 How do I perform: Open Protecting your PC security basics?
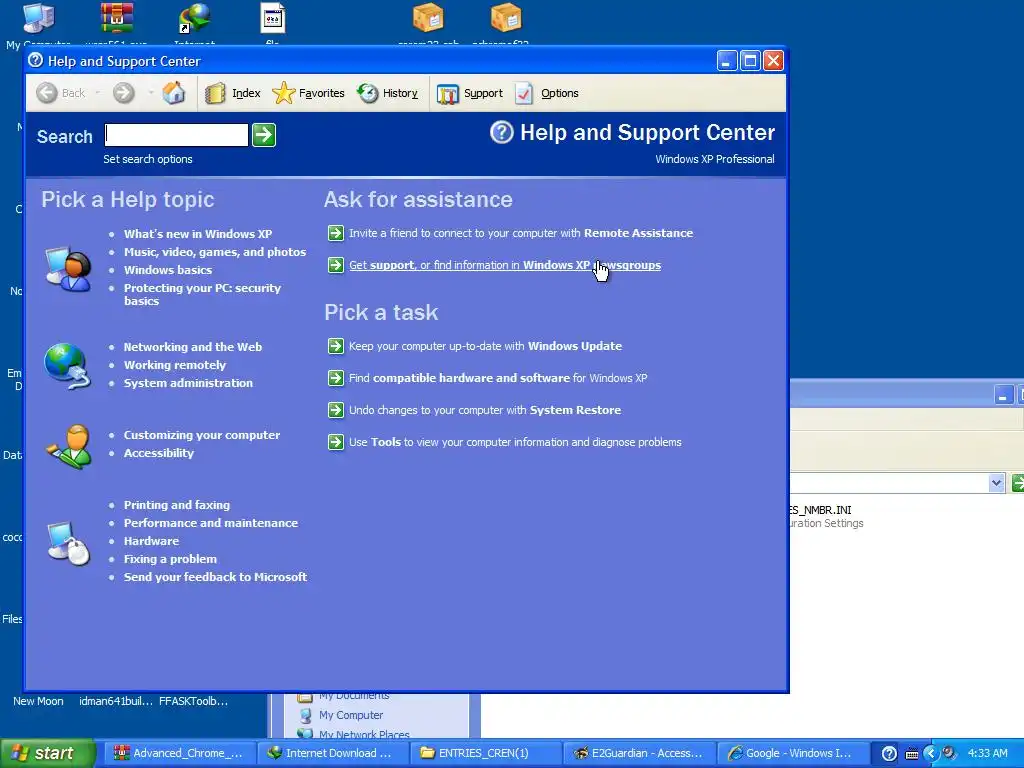pos(202,295)
